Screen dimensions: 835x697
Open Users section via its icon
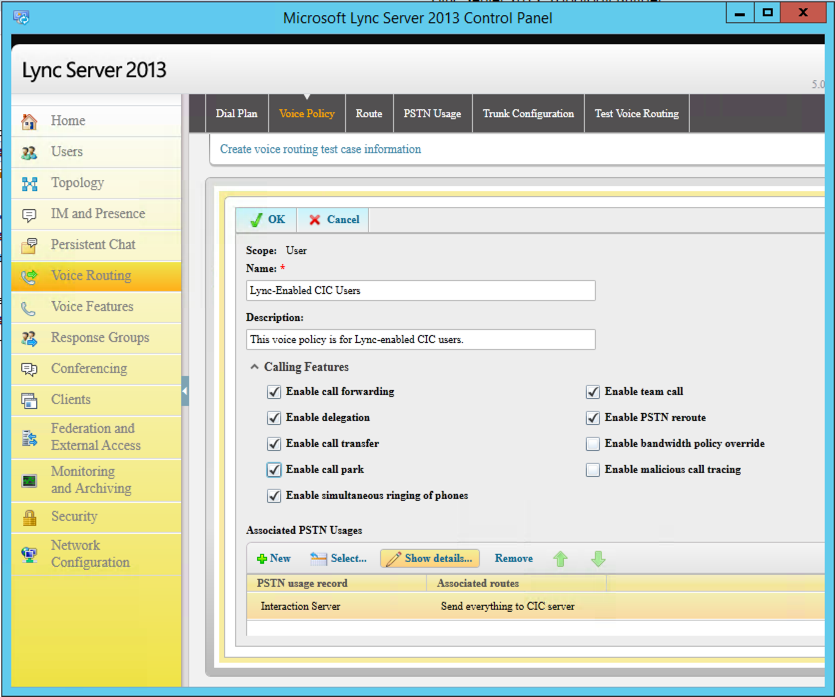(x=29, y=152)
